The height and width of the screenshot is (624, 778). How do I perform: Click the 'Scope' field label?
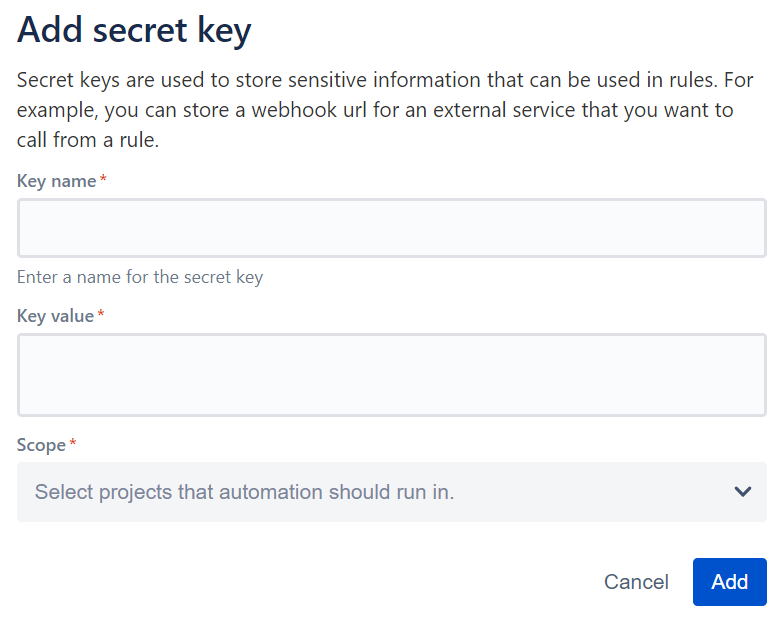tap(41, 445)
